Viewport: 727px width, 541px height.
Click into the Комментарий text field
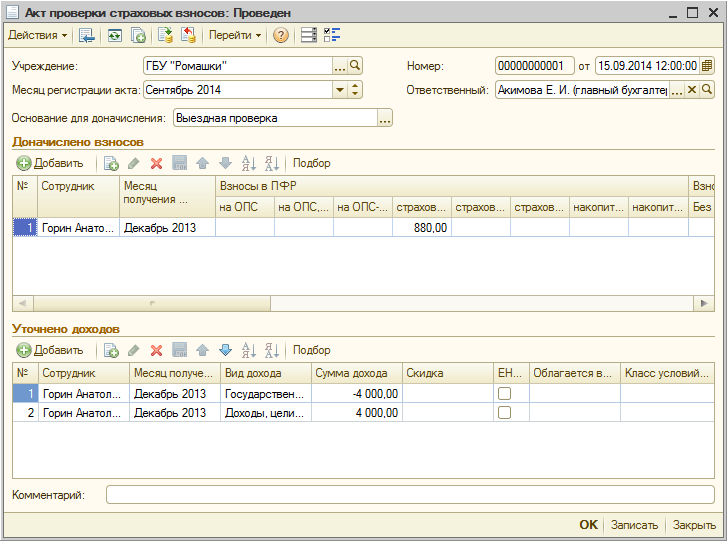(x=410, y=494)
